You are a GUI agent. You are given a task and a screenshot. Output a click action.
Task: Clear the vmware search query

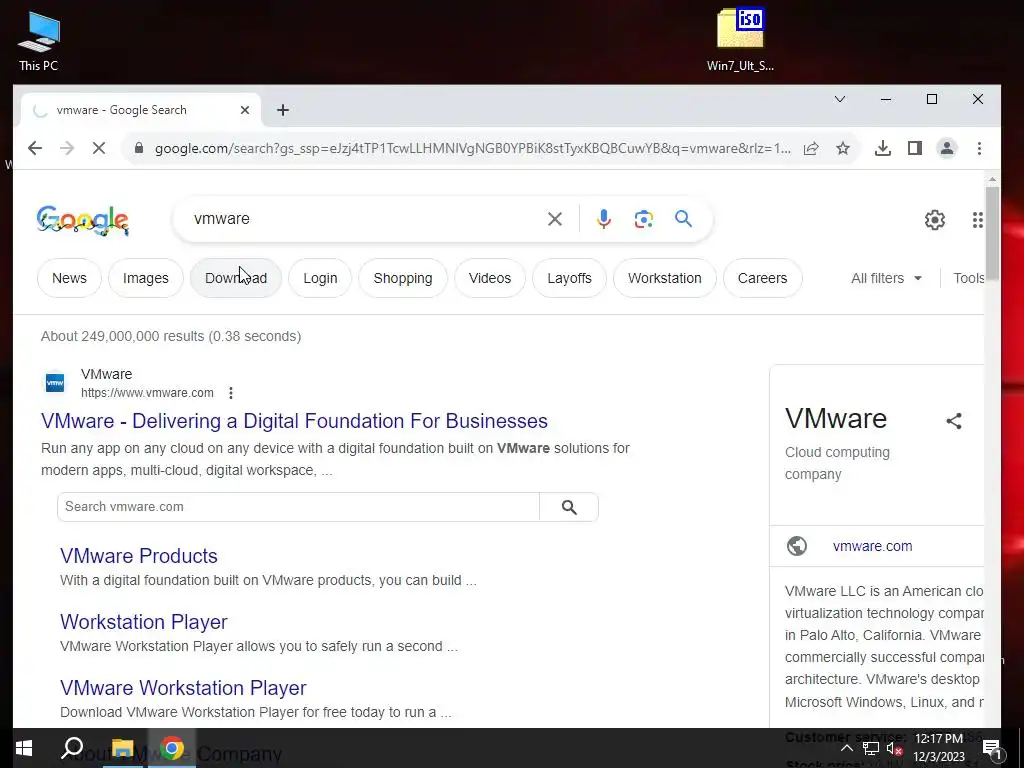pos(554,219)
